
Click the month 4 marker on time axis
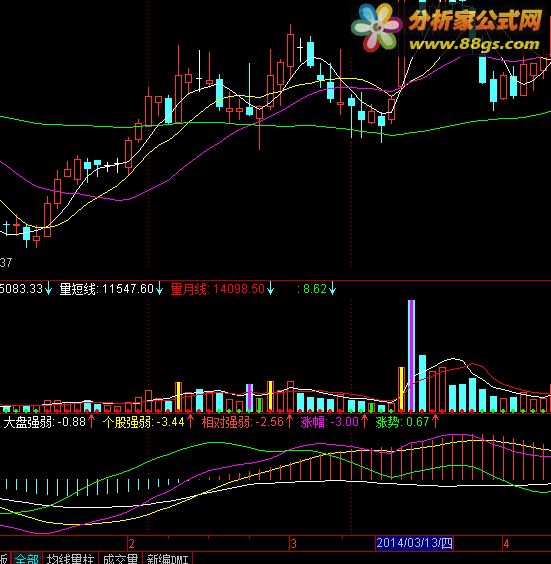pyautogui.click(x=506, y=543)
